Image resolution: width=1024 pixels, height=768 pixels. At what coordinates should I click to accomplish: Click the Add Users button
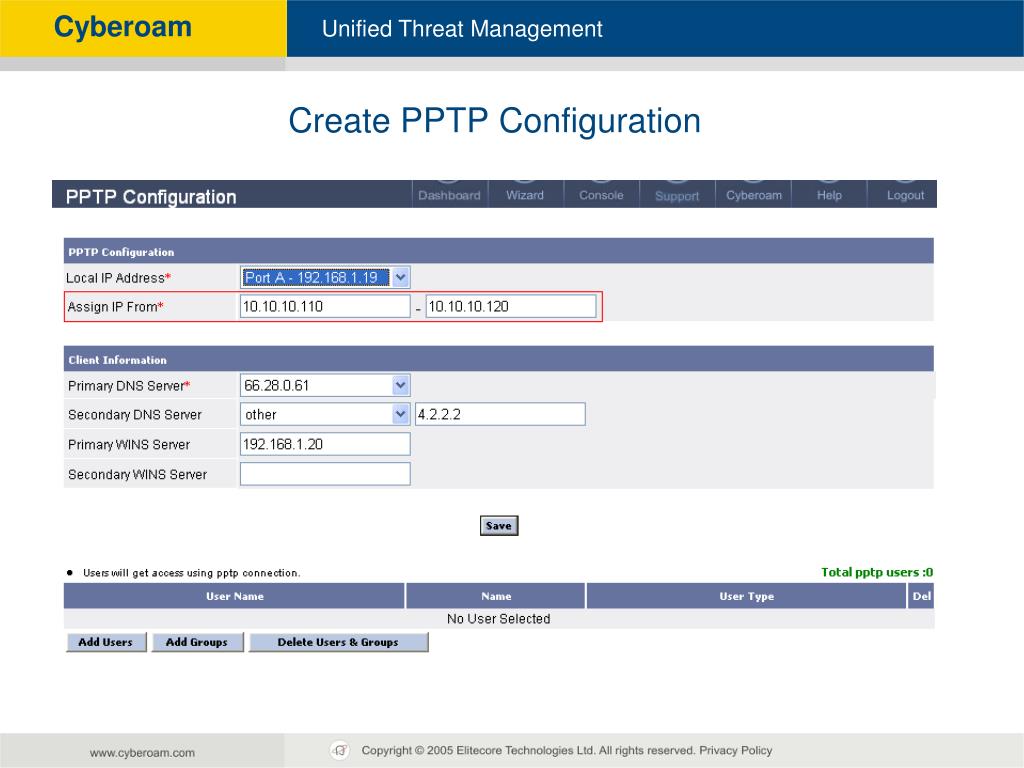106,642
